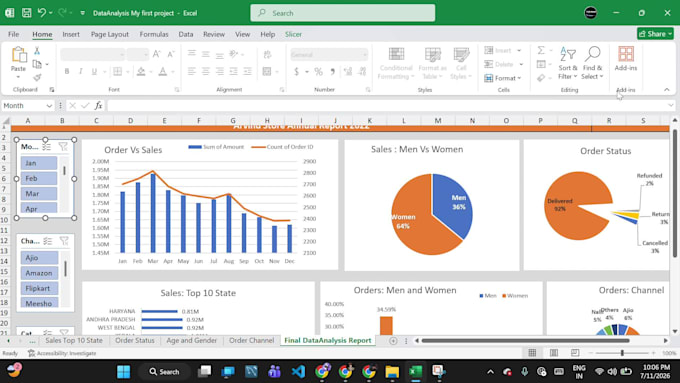Open the Slicer ribbon tab
This screenshot has width=680, height=383.
coord(293,34)
